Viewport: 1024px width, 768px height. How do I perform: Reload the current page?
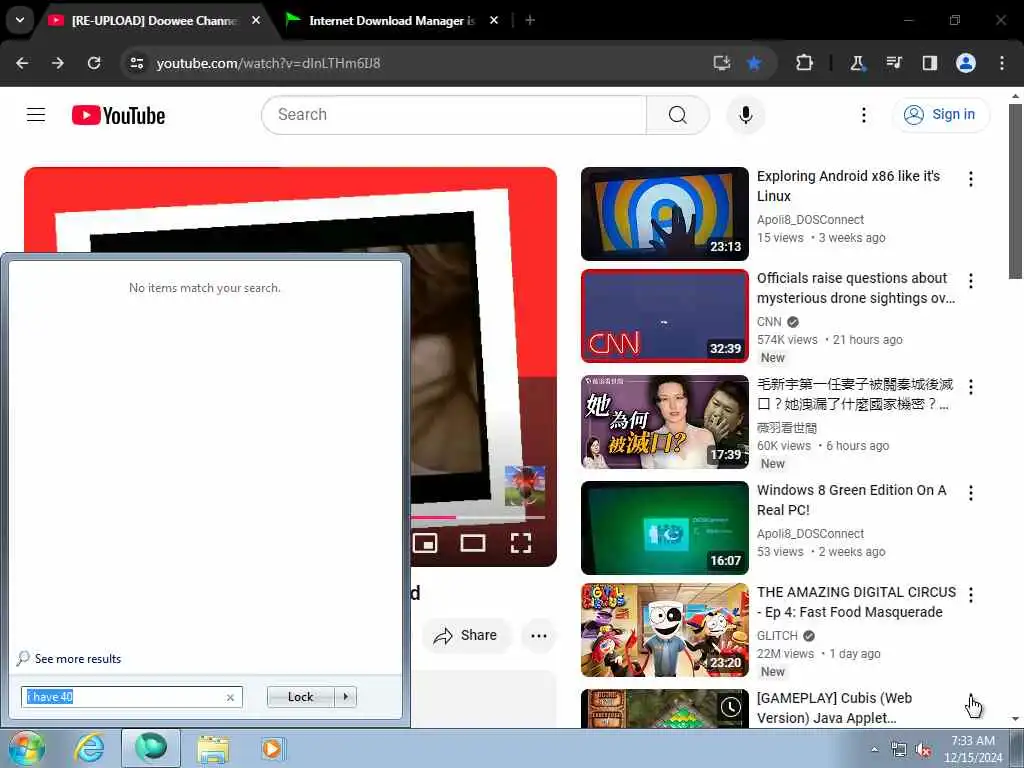click(94, 63)
